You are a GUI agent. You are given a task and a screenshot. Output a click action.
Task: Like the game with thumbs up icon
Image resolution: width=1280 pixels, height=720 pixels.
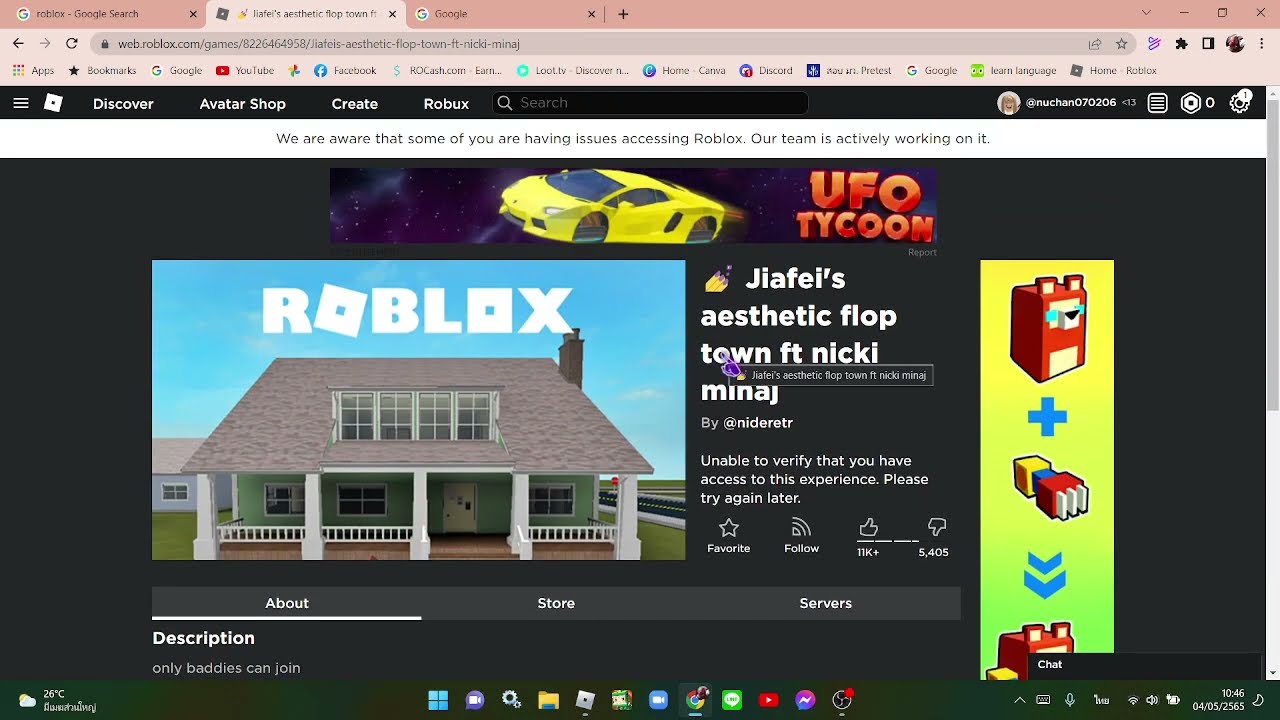tap(868, 527)
